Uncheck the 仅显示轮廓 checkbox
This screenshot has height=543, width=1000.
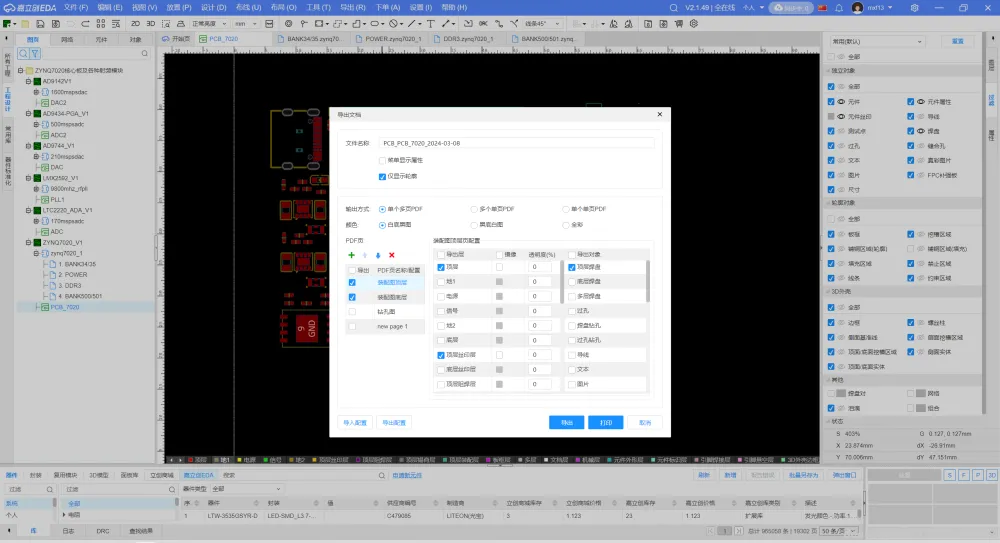tap(382, 176)
